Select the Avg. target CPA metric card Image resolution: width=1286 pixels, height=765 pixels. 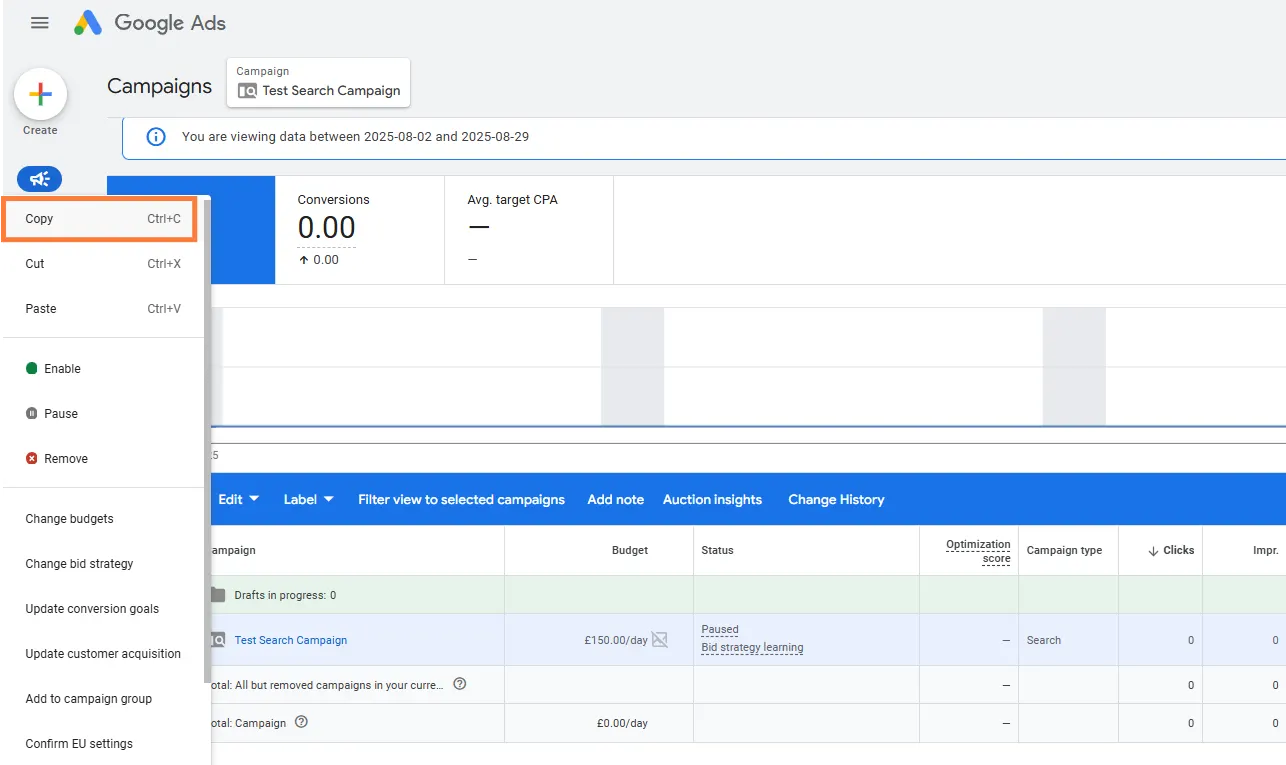pos(528,230)
